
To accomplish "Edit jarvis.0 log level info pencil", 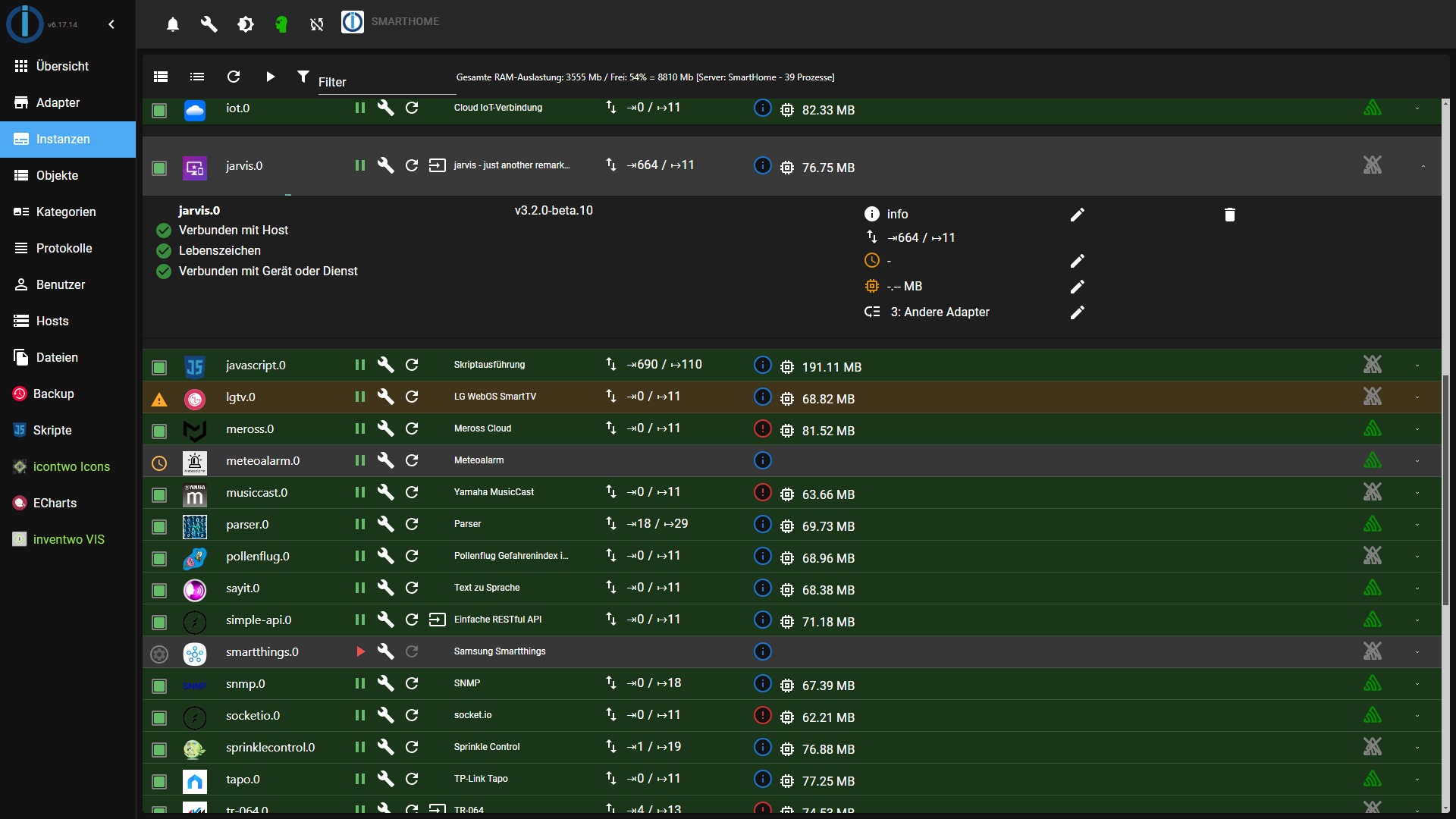I will (x=1078, y=215).
